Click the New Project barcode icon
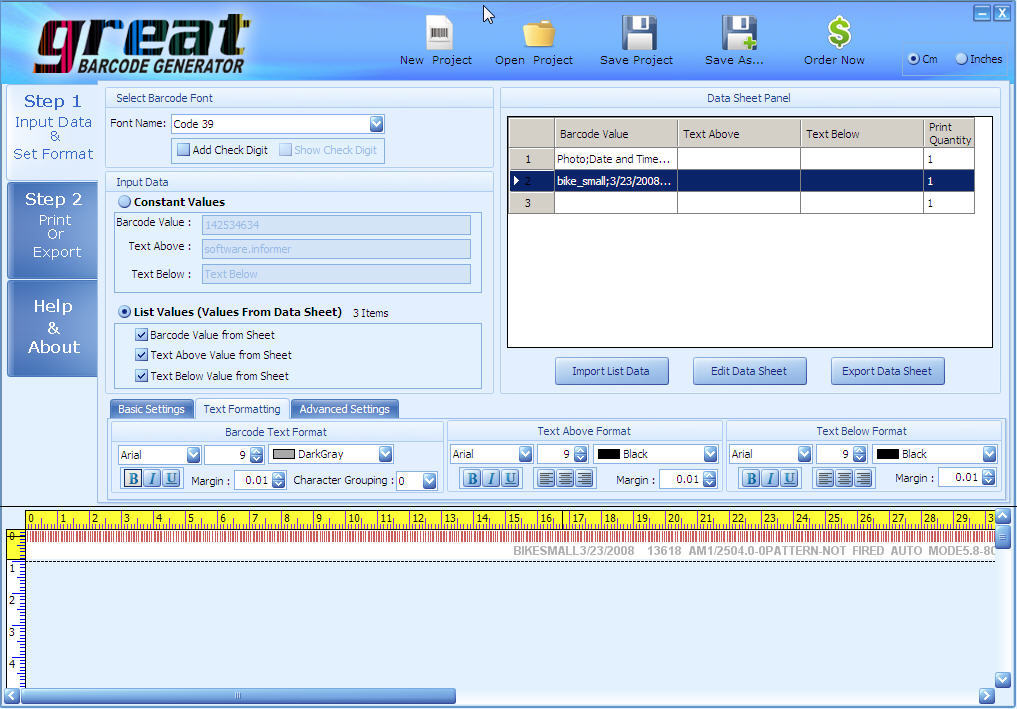This screenshot has width=1017, height=709. click(439, 32)
